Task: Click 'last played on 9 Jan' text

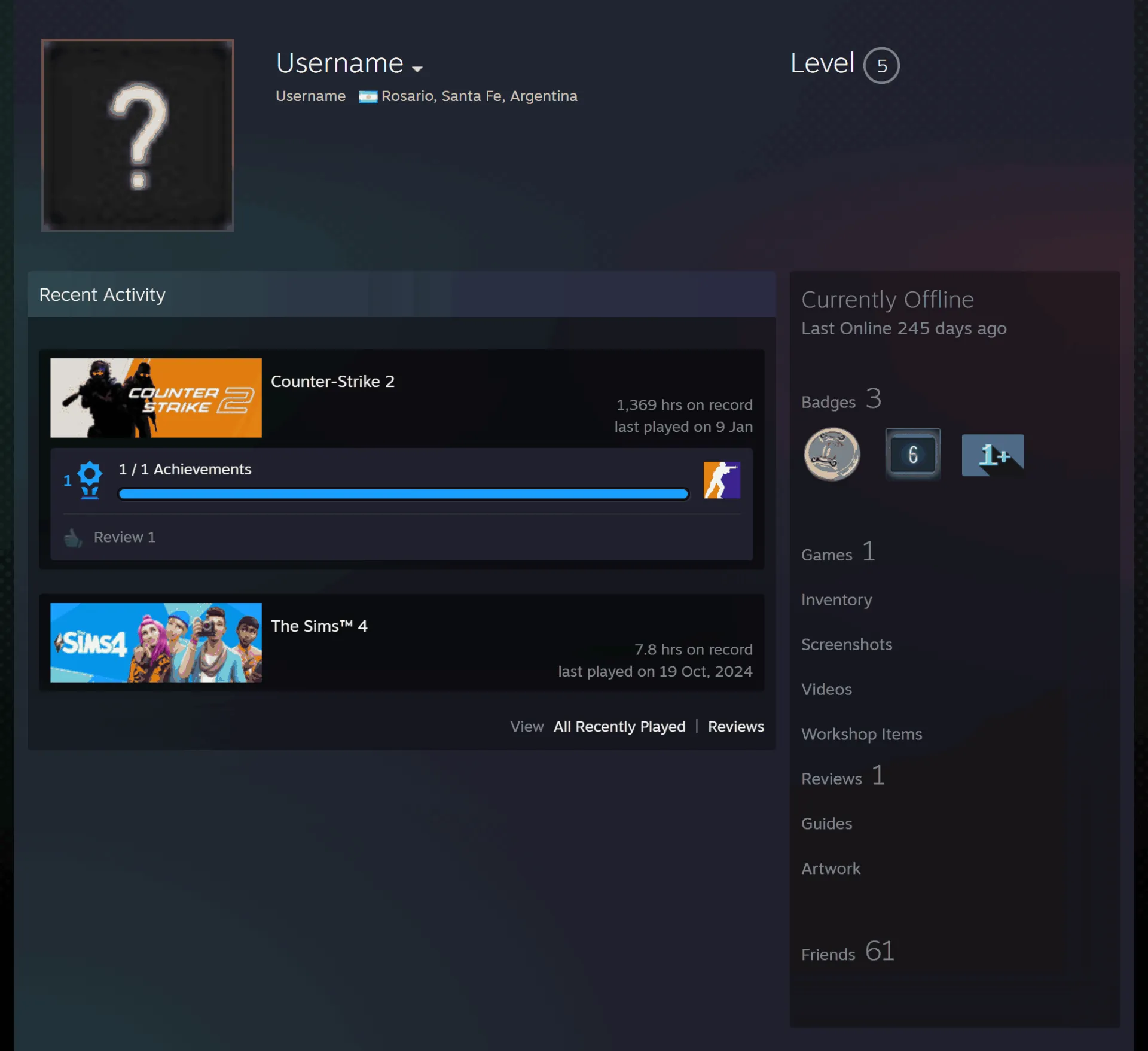Action: click(x=683, y=427)
